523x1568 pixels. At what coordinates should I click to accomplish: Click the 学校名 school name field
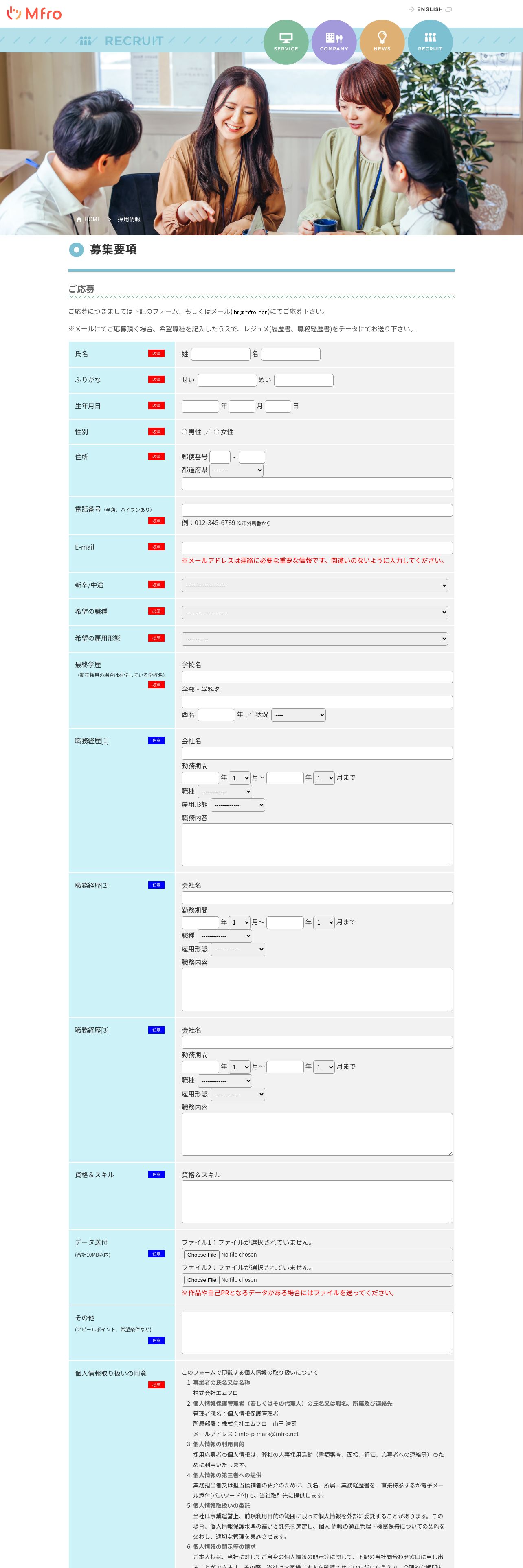[317, 677]
